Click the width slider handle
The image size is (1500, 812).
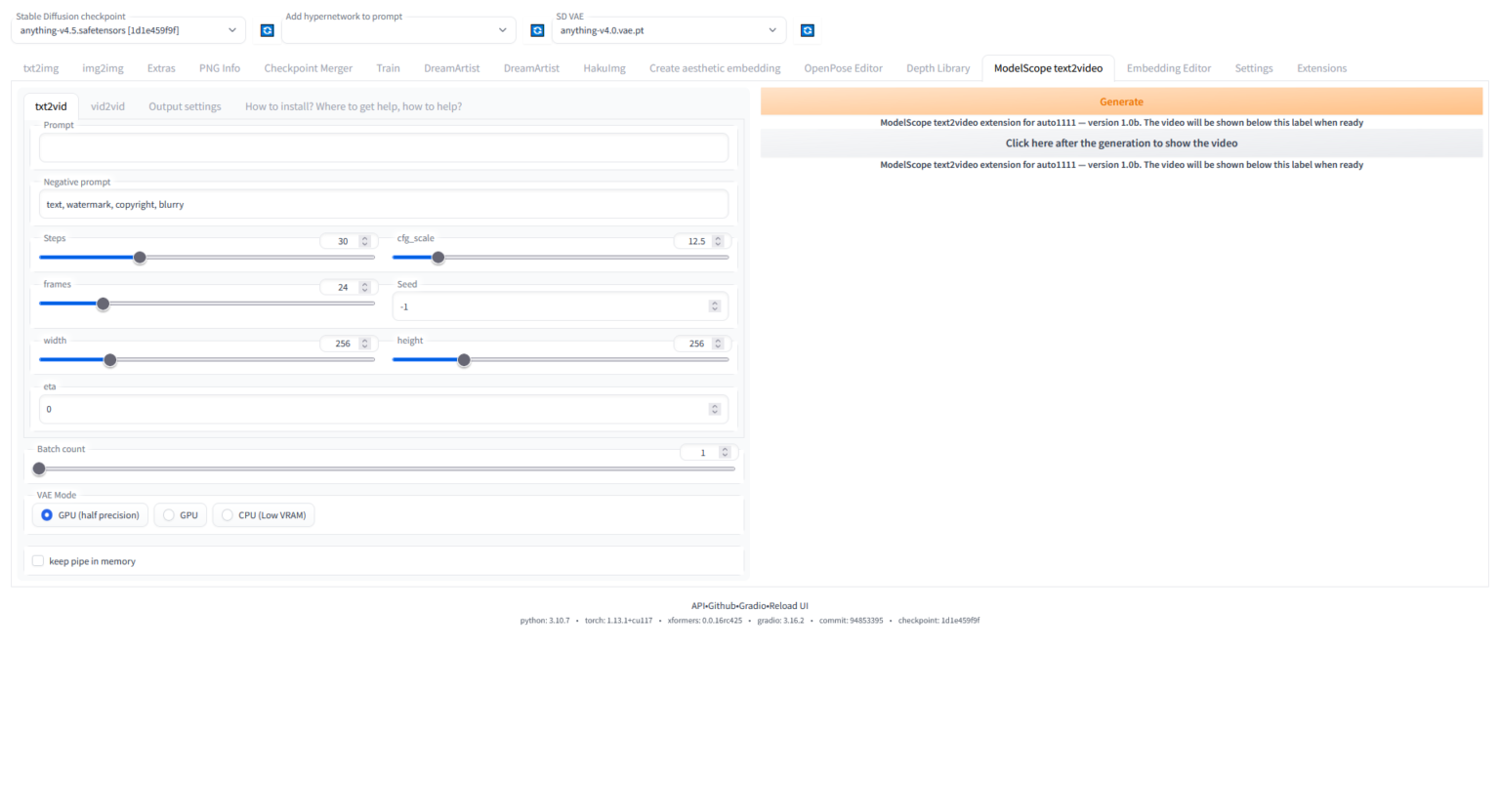point(110,360)
